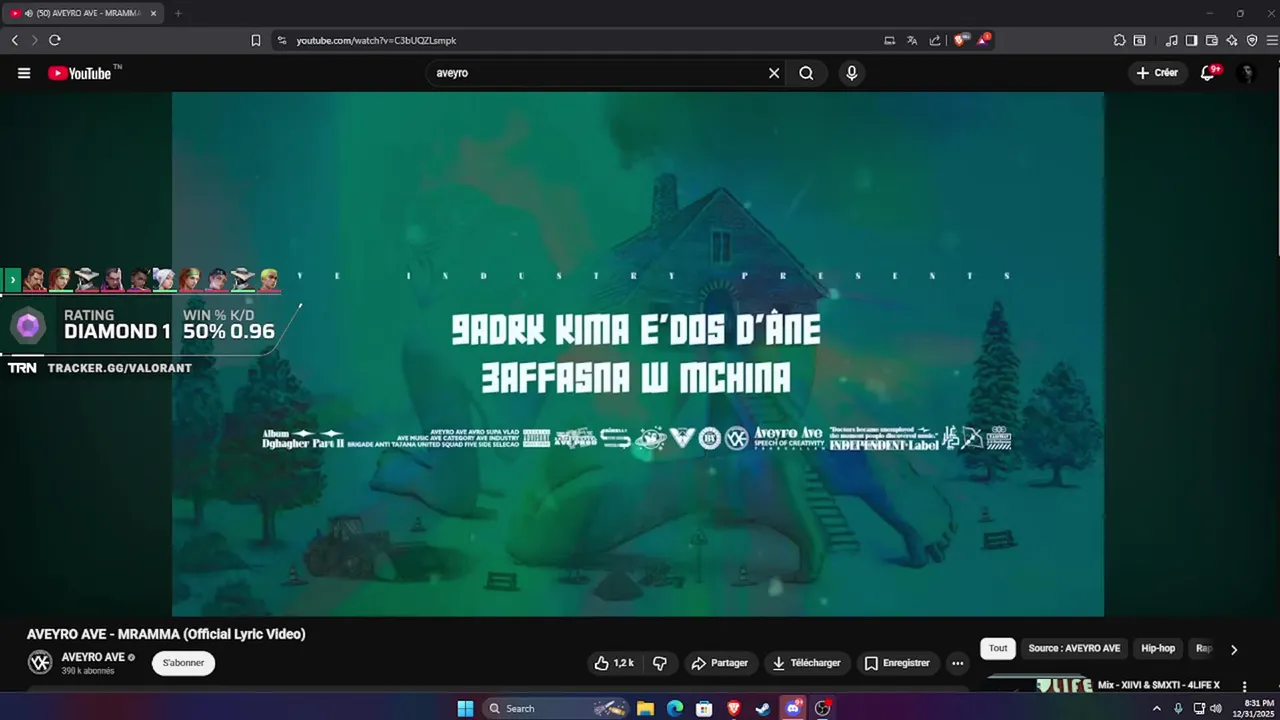Share the page from address bar
Image resolution: width=1280 pixels, height=720 pixels.
tap(935, 40)
